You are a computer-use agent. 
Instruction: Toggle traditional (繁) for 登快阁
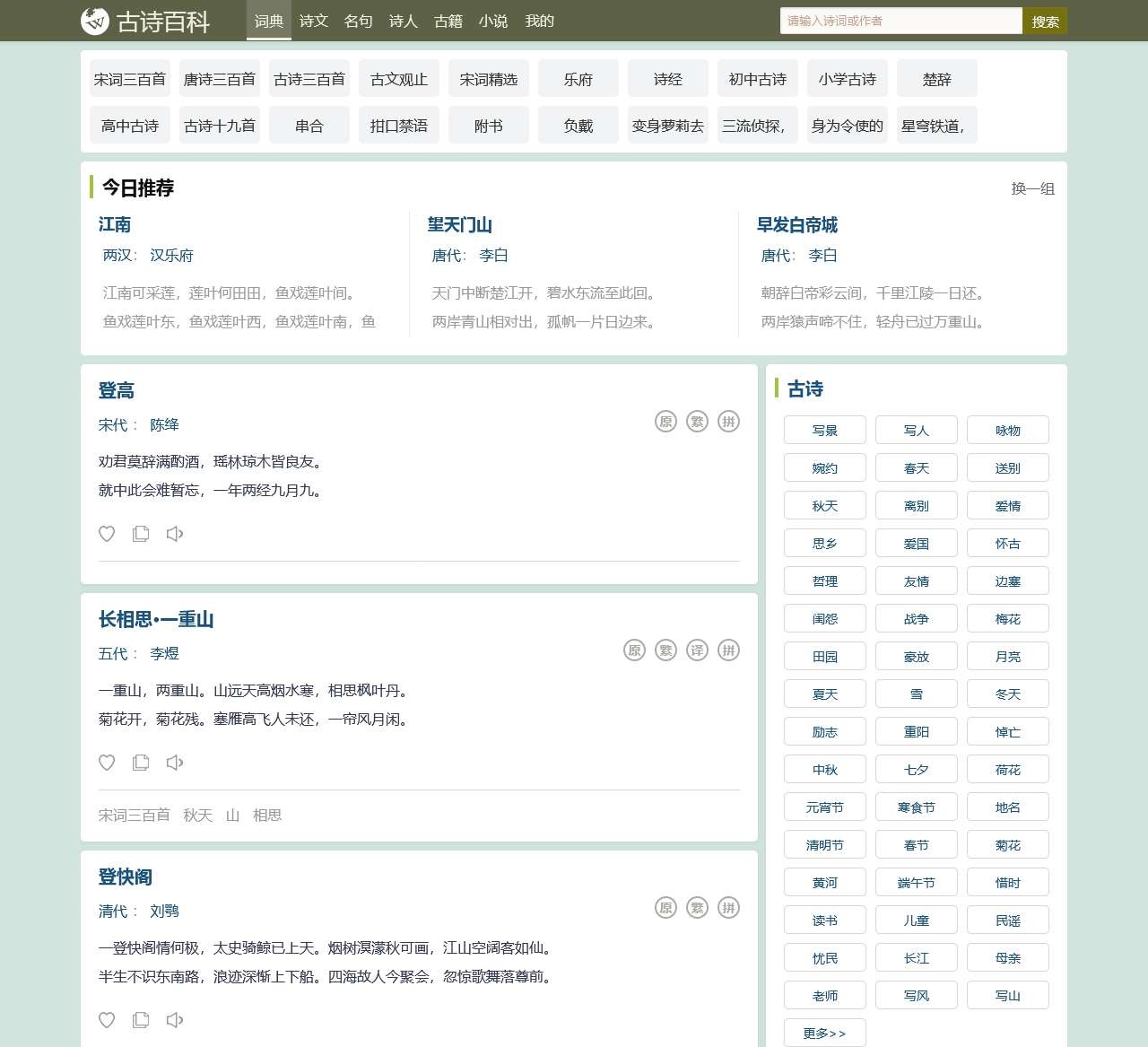pyautogui.click(x=697, y=908)
